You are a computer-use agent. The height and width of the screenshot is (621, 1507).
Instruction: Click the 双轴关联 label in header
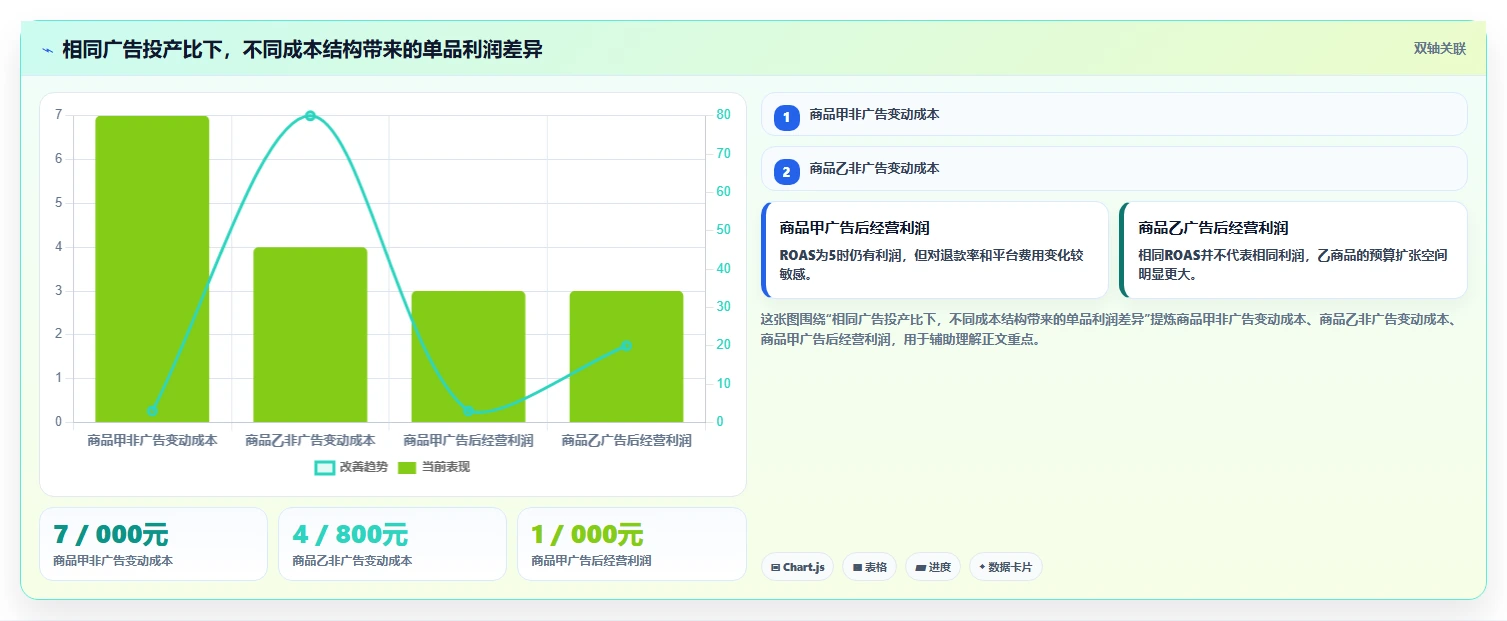tap(1439, 49)
